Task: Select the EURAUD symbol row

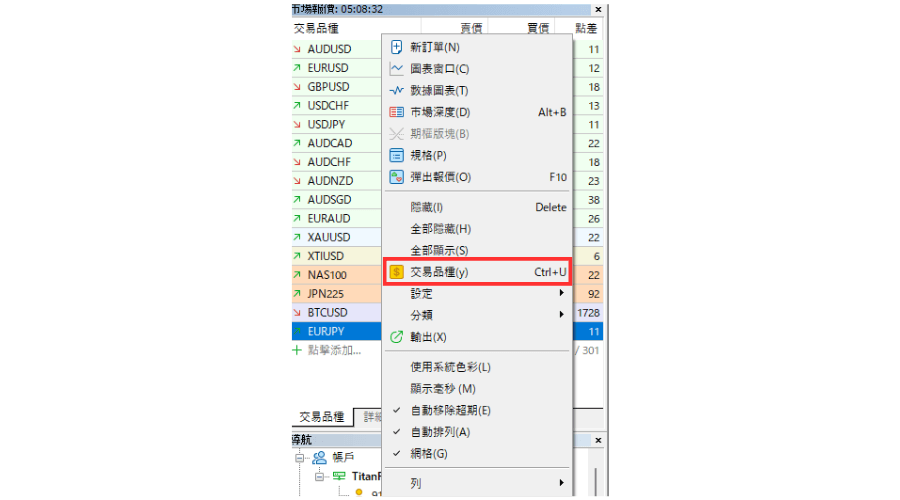Action: click(336, 219)
